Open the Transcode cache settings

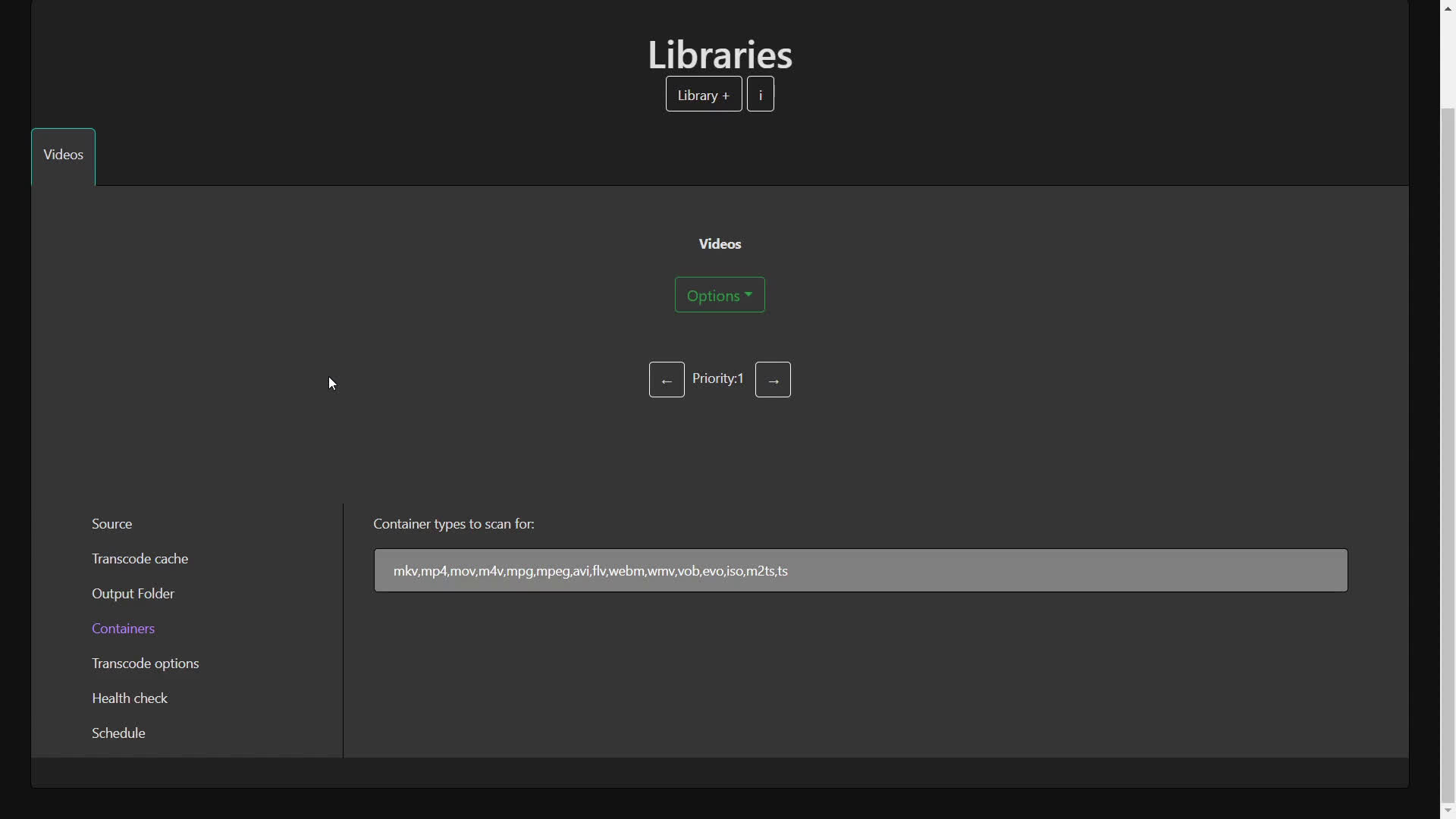point(140,558)
